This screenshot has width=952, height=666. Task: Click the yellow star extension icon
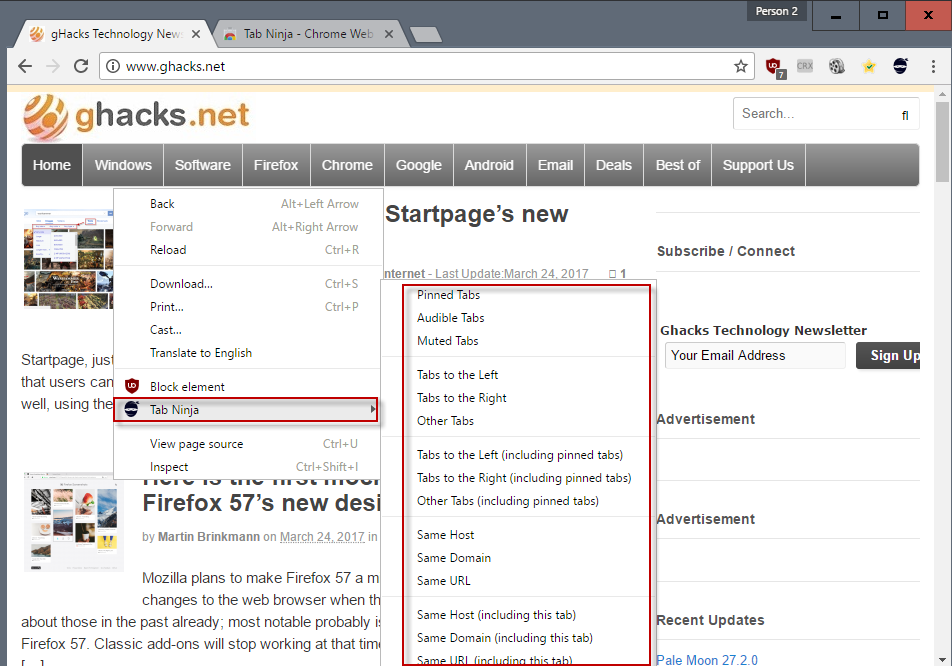(x=869, y=66)
